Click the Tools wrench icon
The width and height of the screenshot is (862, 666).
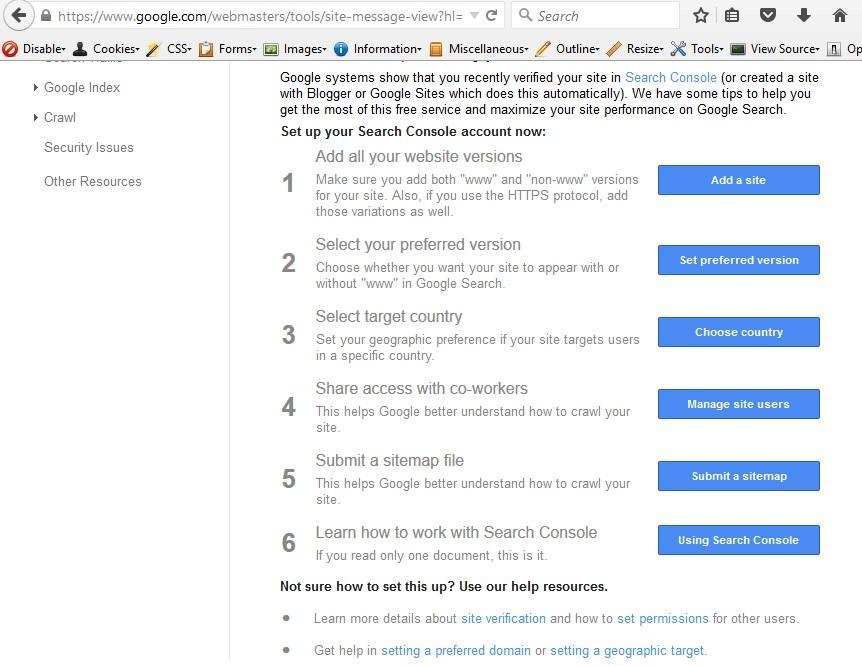tap(678, 49)
